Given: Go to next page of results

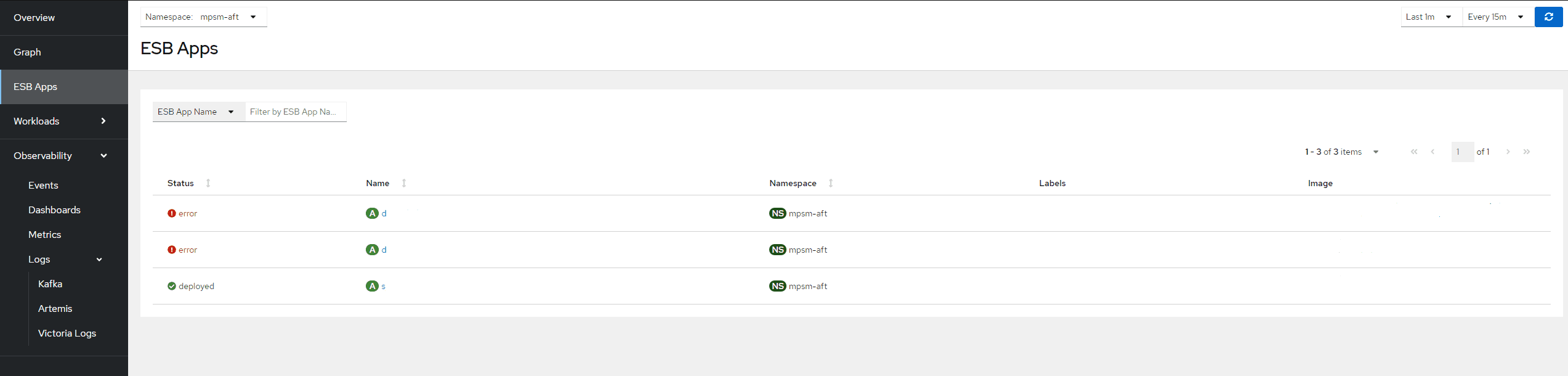Looking at the screenshot, I should coord(1508,152).
